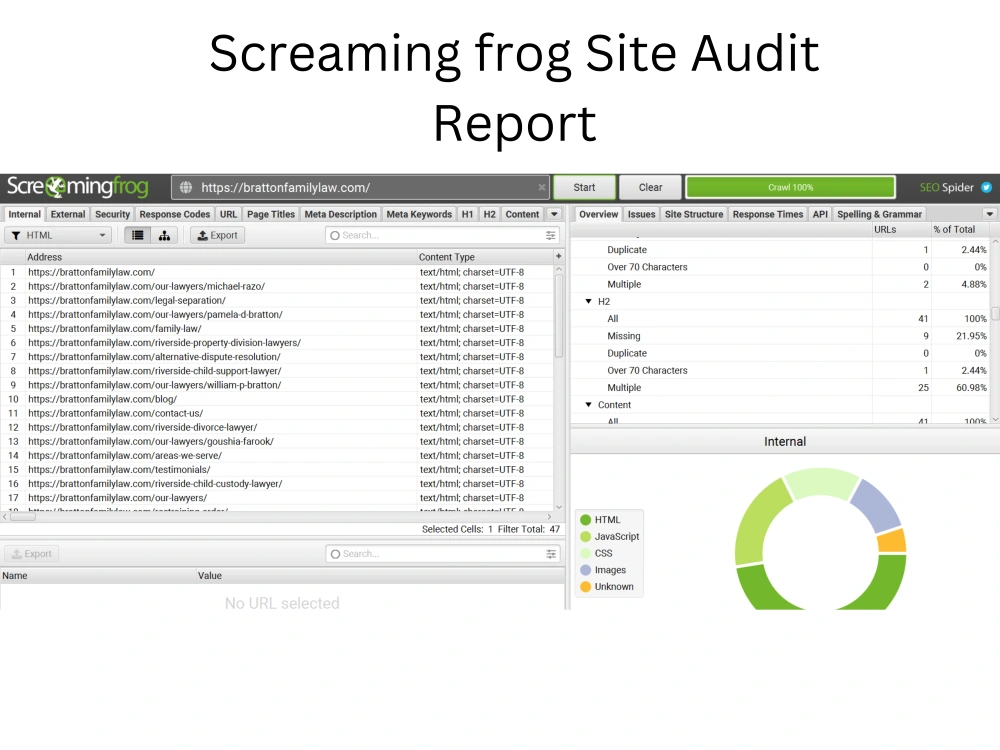Click the Clear button
This screenshot has width=1000, height=750.
click(x=651, y=188)
